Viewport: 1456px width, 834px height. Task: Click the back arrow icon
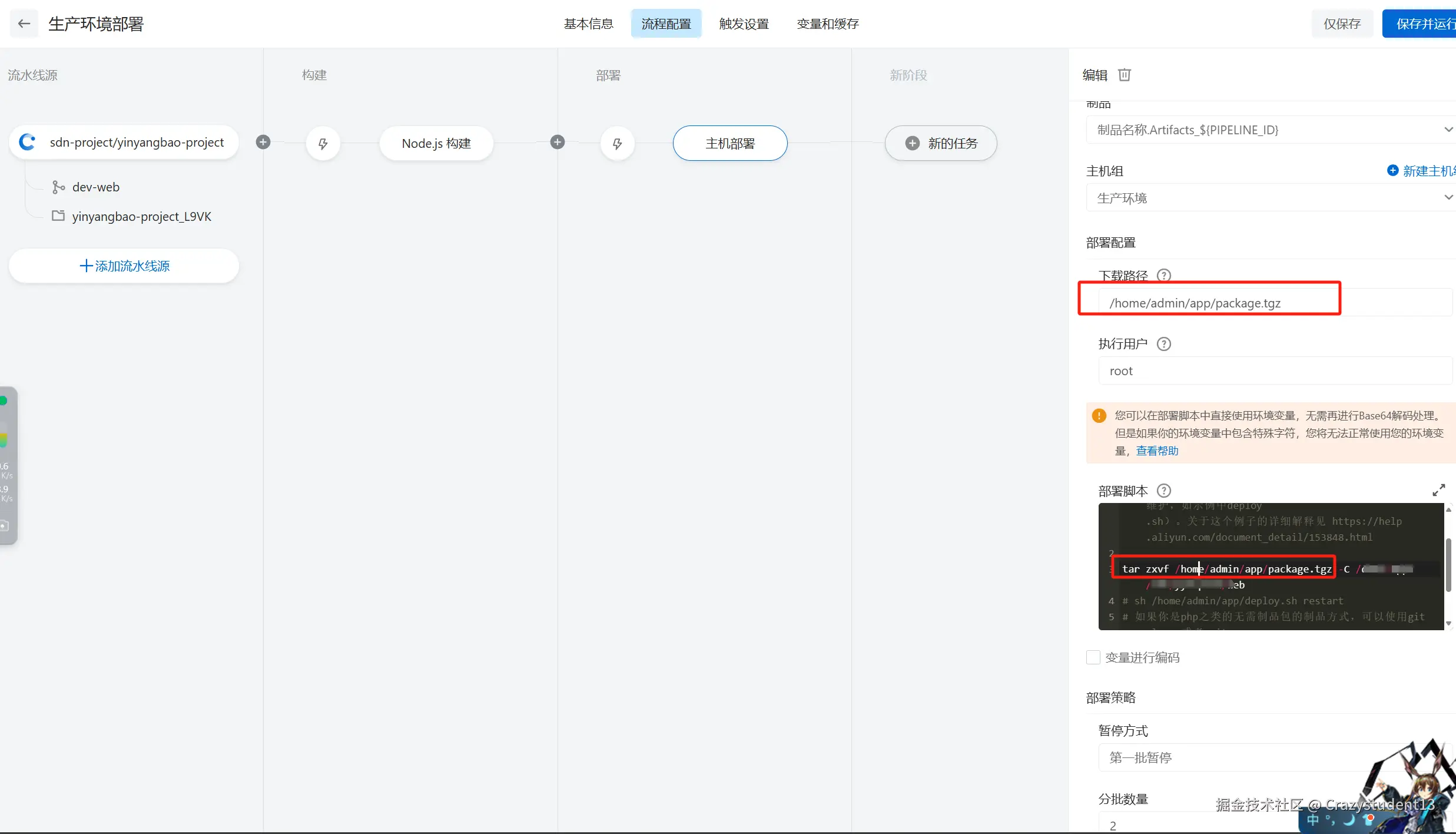(24, 24)
